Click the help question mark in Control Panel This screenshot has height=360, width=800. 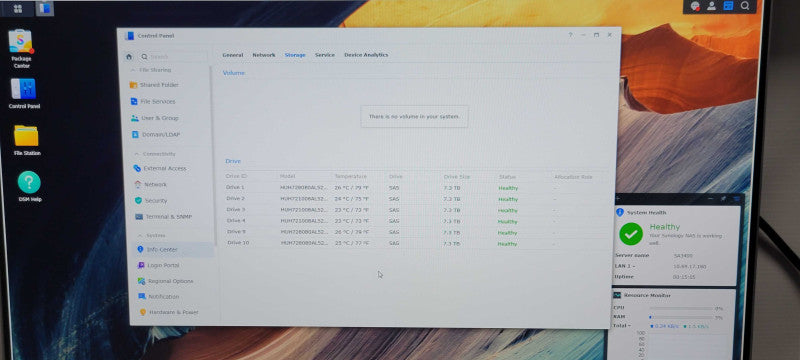tap(570, 35)
